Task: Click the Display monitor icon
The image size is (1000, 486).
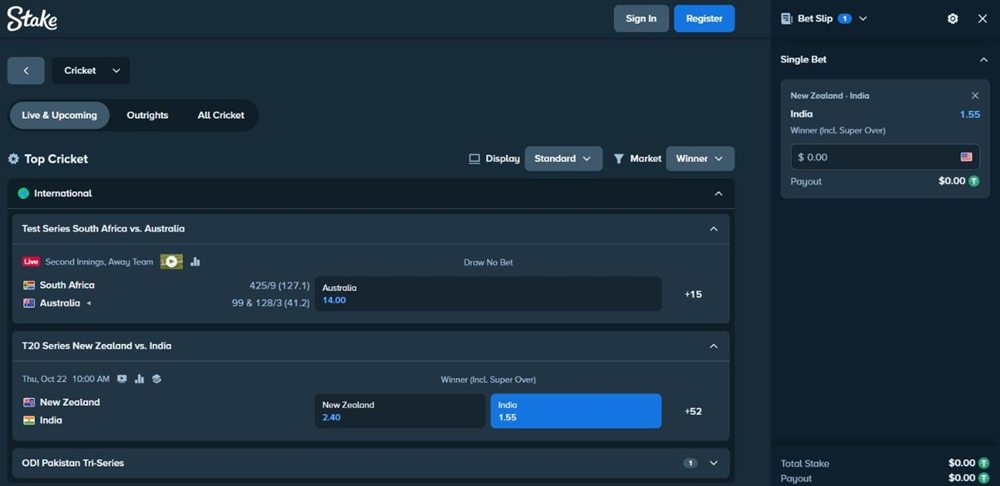Action: pyautogui.click(x=474, y=159)
